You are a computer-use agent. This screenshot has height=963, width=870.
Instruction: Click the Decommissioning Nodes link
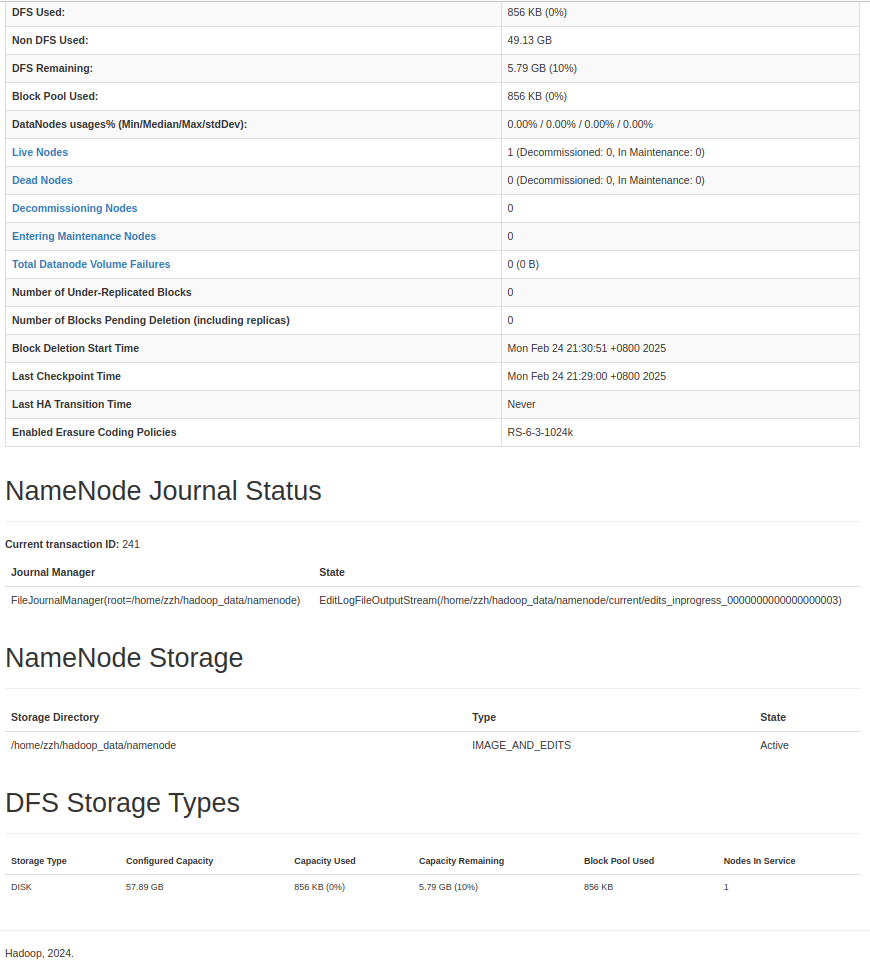click(75, 208)
